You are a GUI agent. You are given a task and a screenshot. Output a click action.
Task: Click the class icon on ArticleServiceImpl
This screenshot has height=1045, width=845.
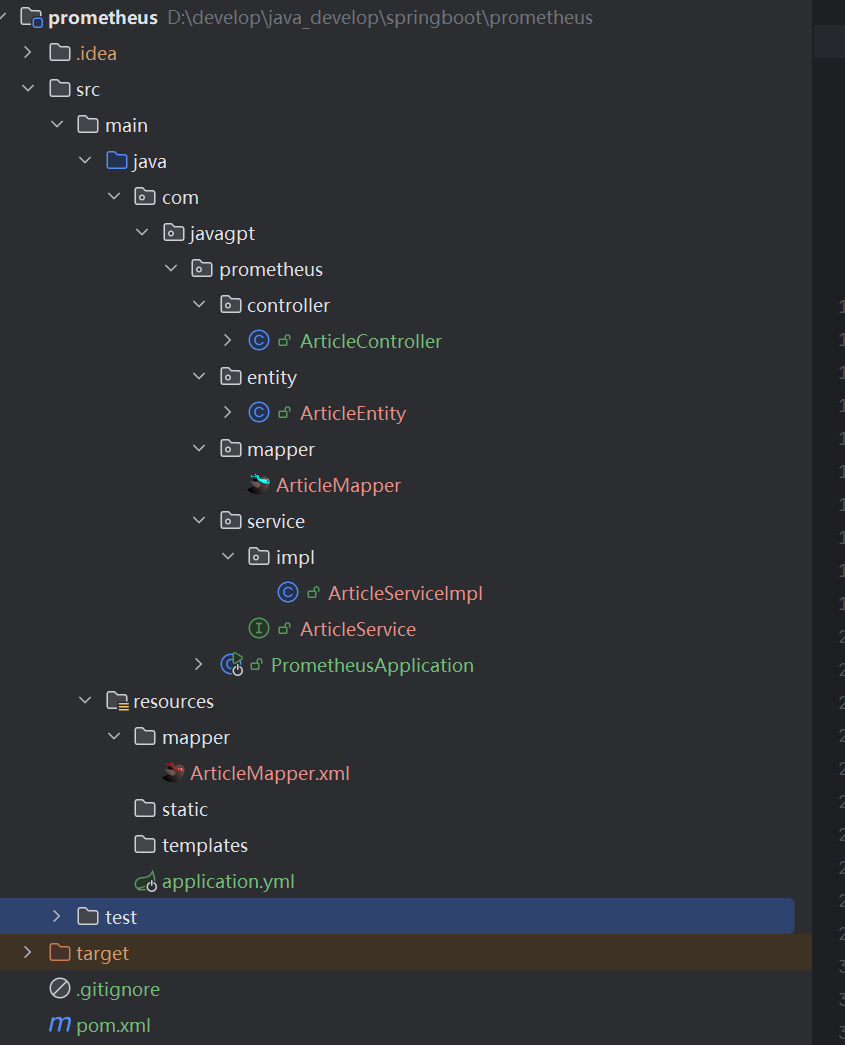(287, 592)
